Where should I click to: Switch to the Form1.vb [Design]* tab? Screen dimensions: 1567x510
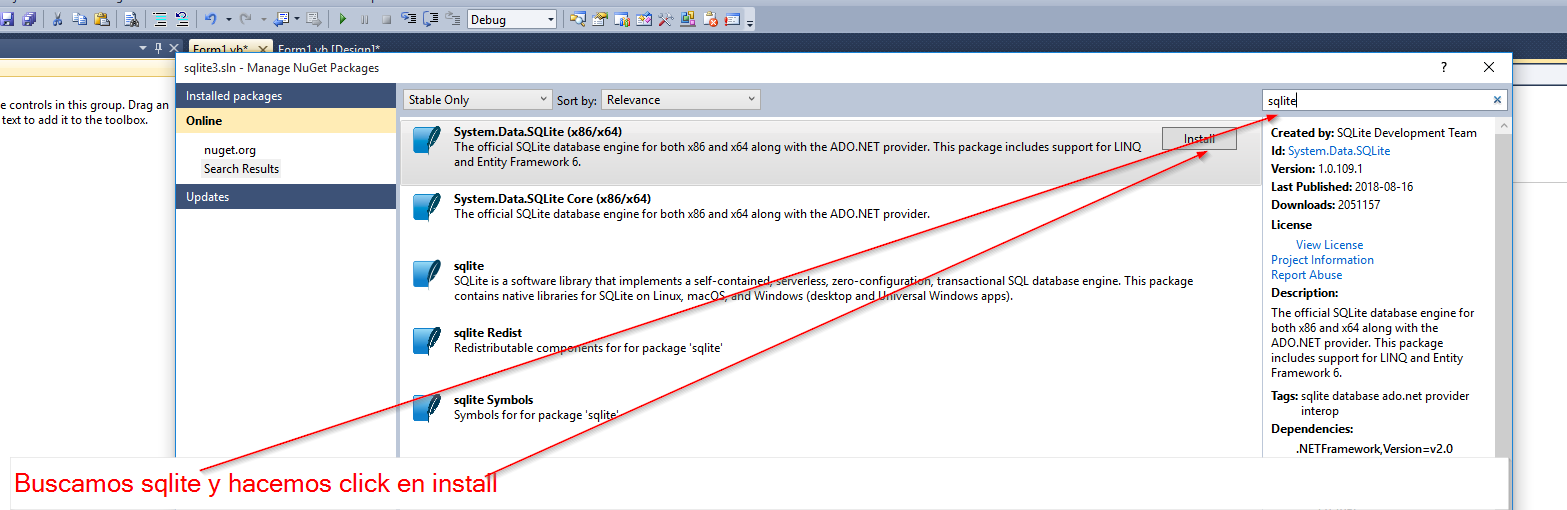pos(329,49)
